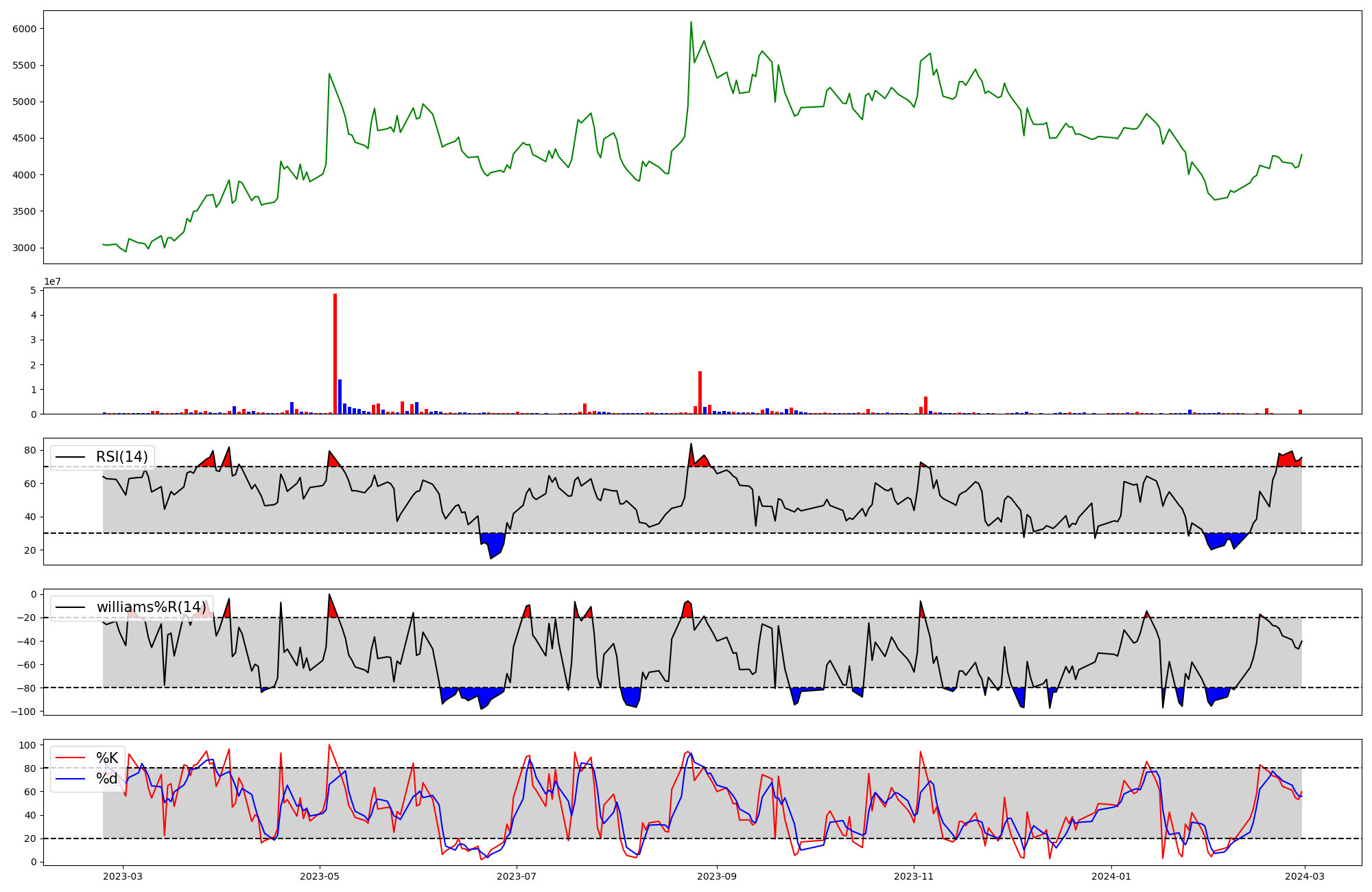
Task: Click the RSI(14) legend label
Action: 121,457
